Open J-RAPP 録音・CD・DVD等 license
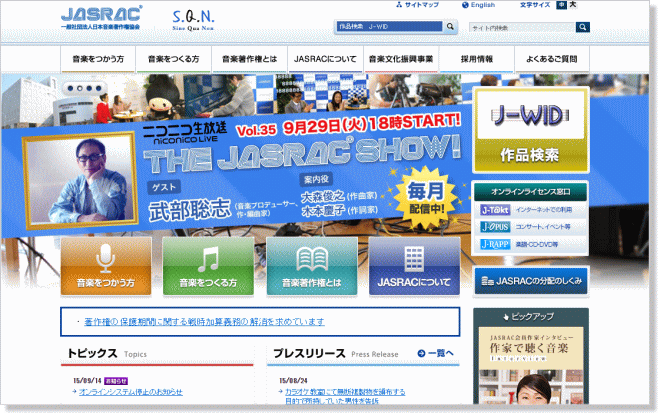658x413 pixels. [x=530, y=244]
